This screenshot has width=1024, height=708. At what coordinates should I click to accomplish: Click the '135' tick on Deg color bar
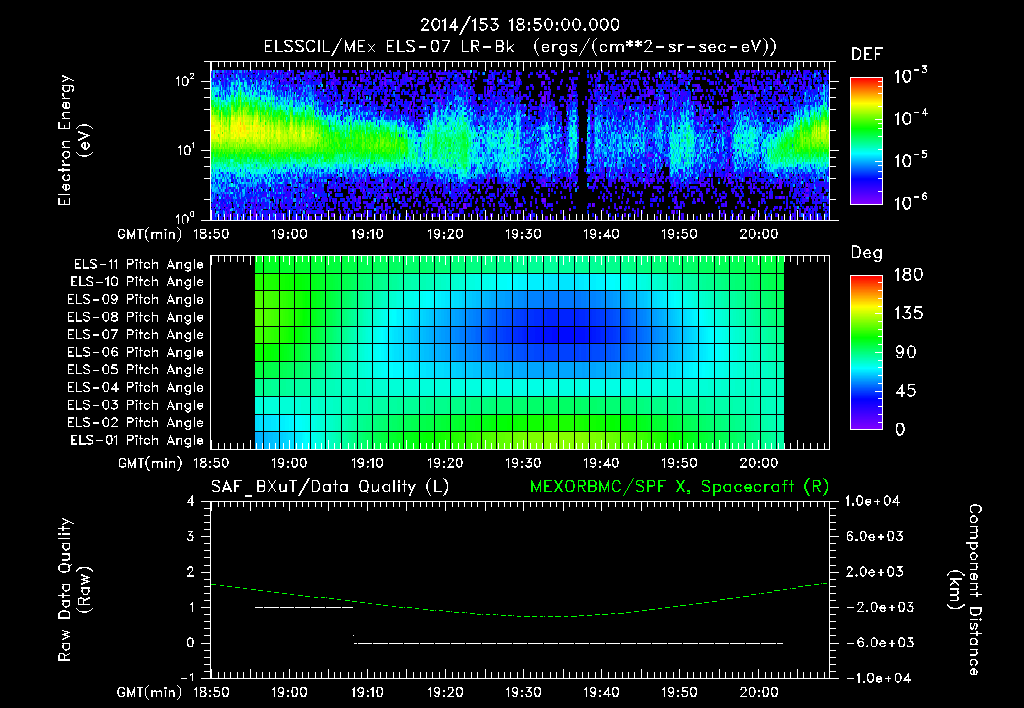pos(908,314)
